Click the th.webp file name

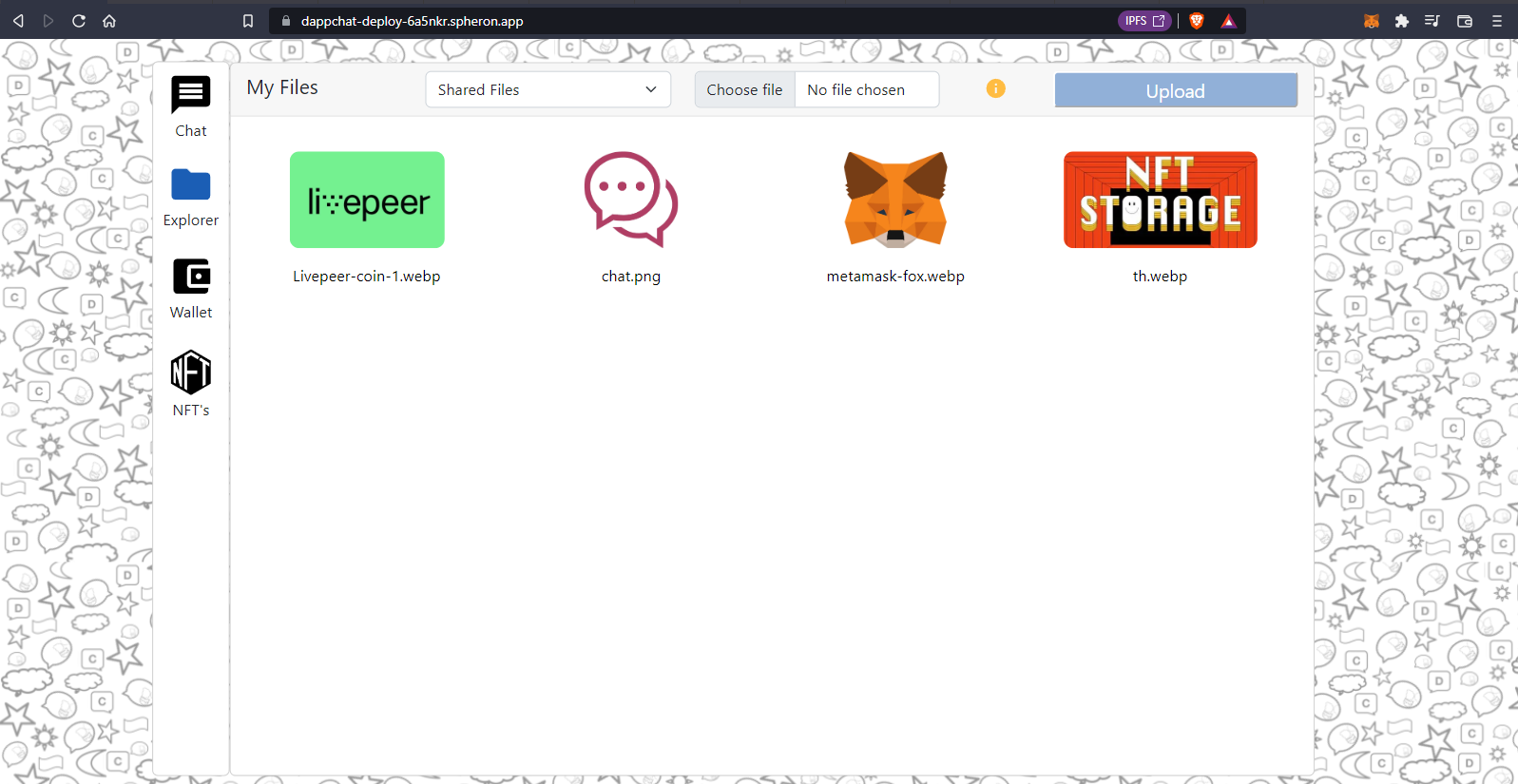click(x=1160, y=277)
